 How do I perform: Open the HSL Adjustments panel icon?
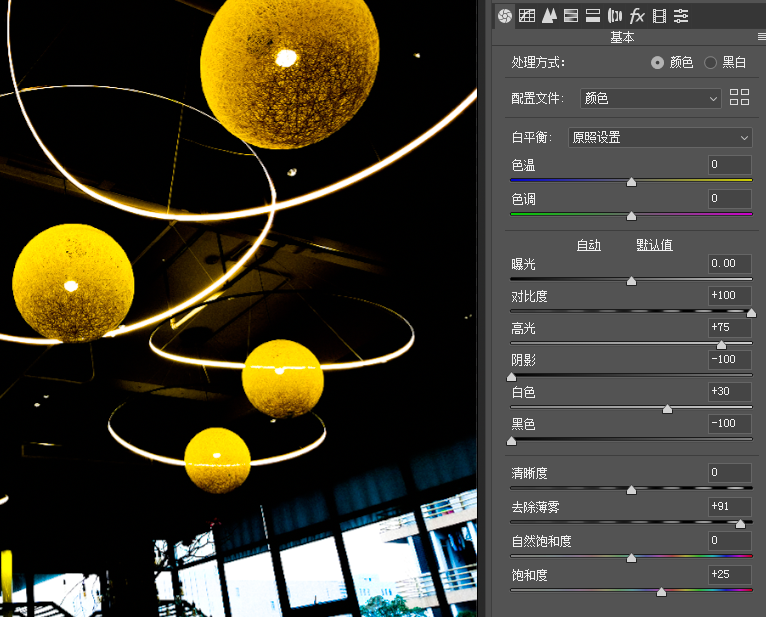point(571,15)
